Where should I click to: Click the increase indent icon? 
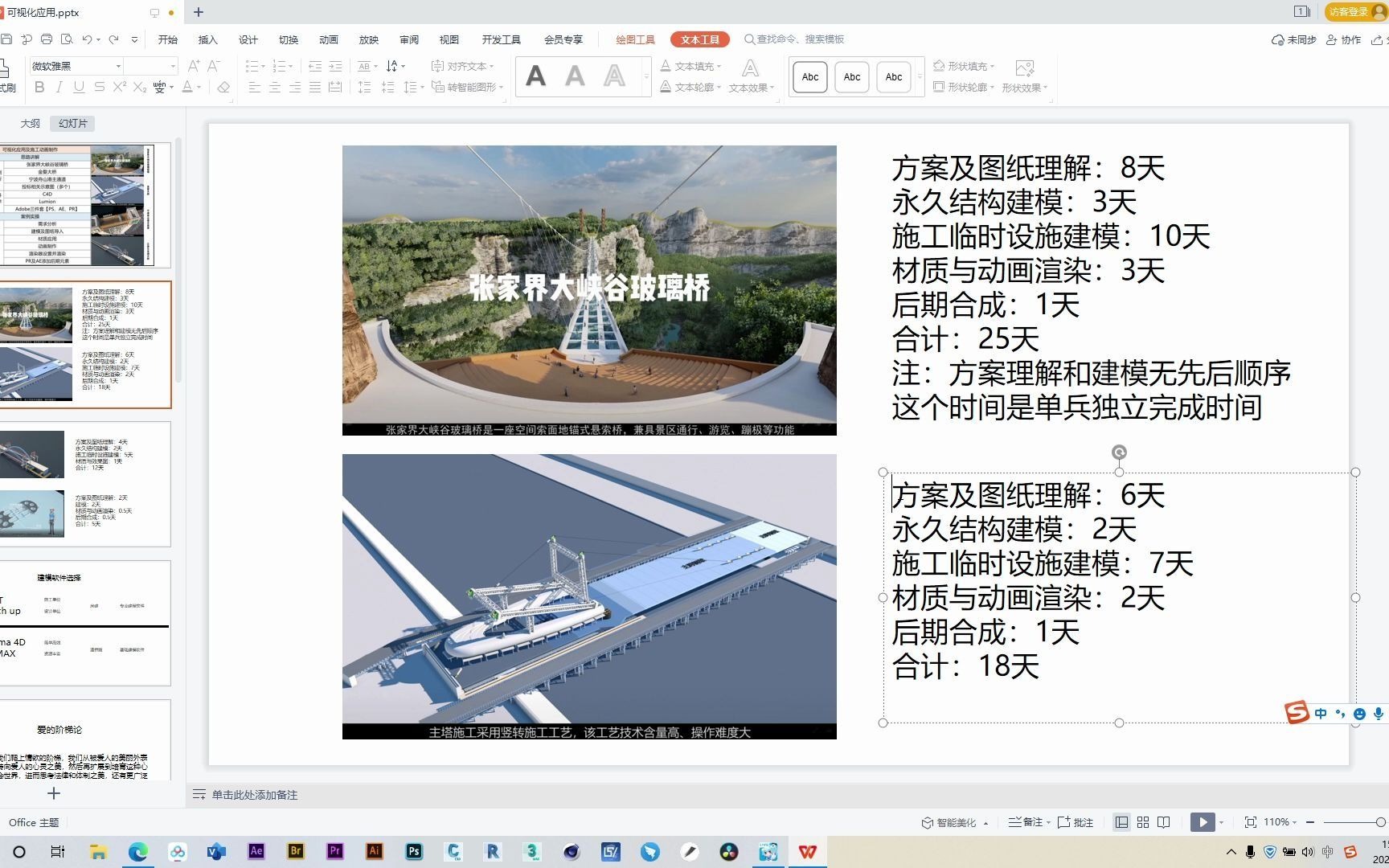point(335,66)
